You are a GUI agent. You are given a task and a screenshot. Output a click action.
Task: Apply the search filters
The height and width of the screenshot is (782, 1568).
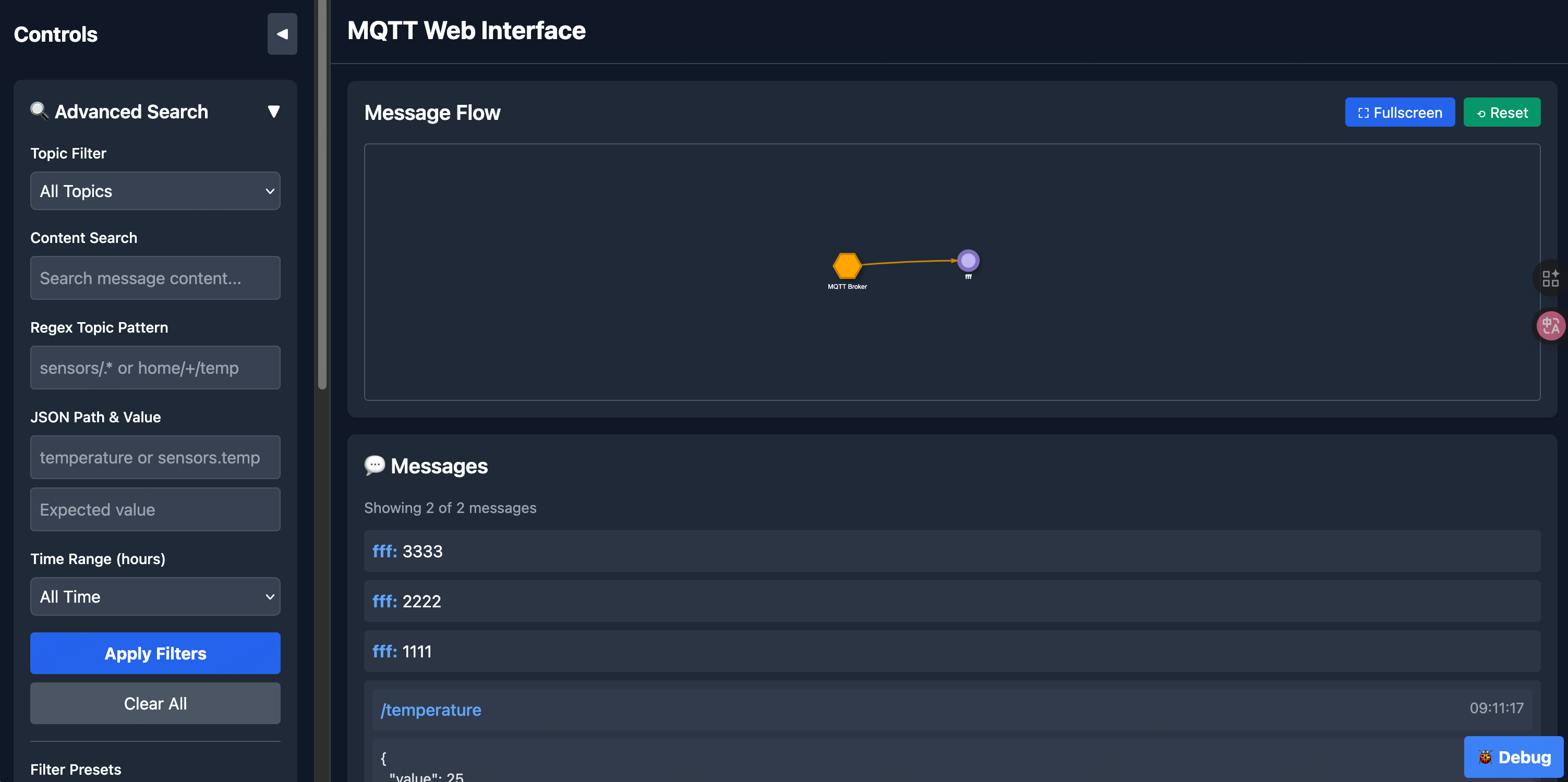coord(155,653)
